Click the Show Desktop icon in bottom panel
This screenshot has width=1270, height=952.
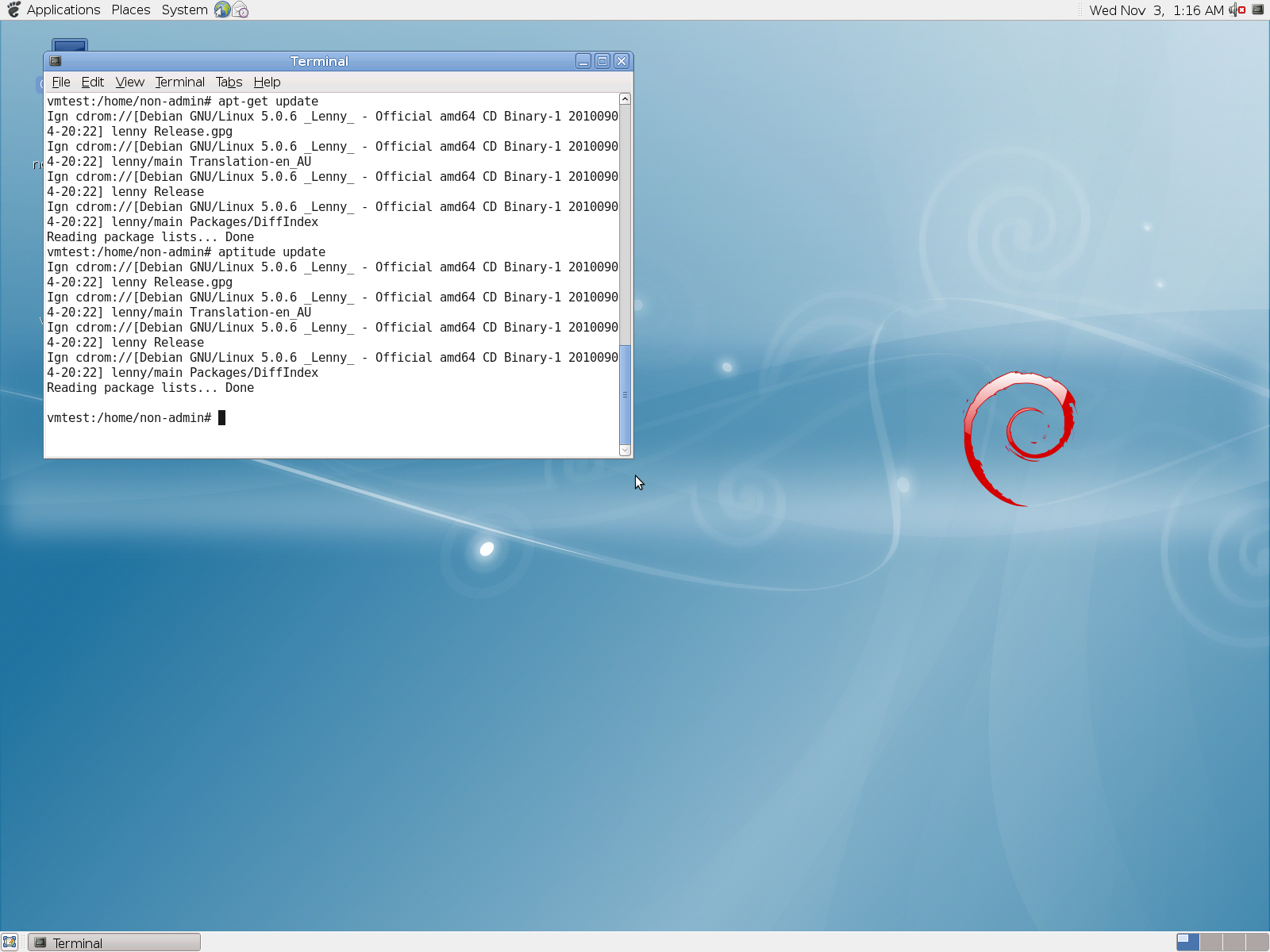point(10,942)
